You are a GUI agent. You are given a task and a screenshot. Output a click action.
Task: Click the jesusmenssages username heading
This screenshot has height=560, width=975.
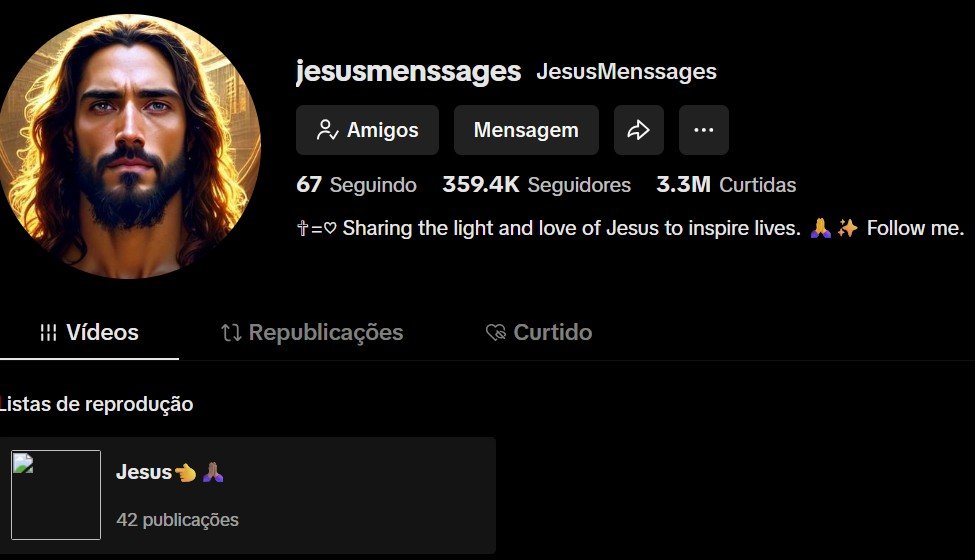click(409, 71)
